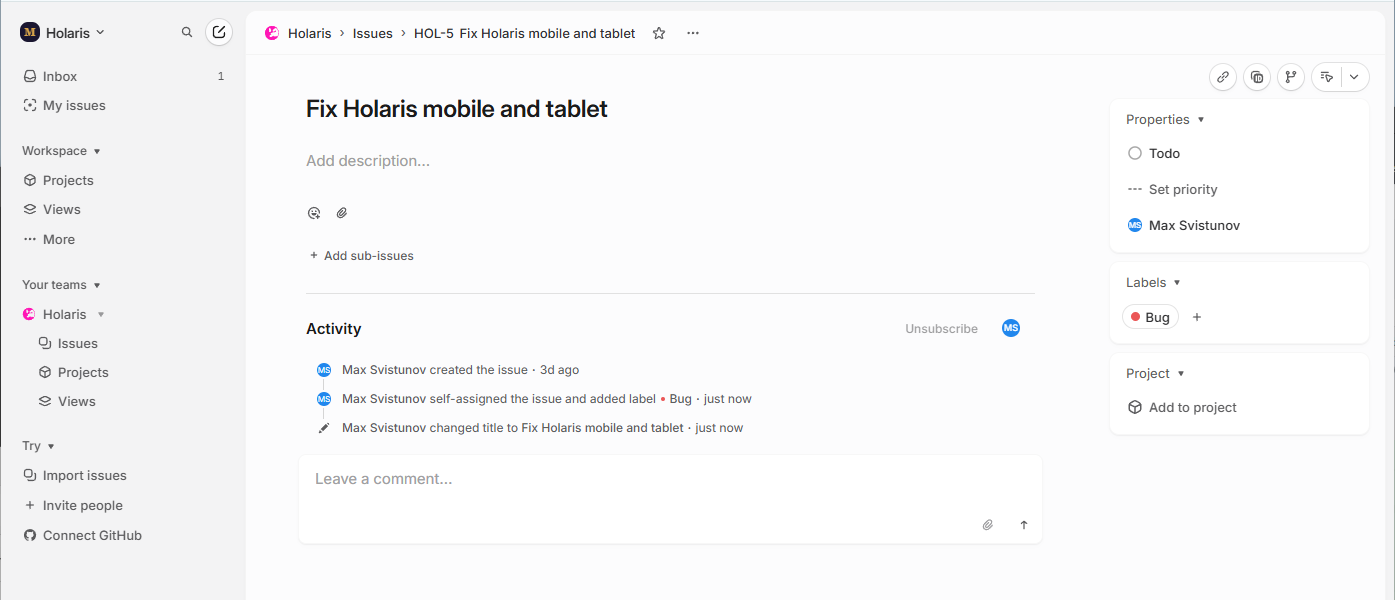Click subscriber avatar MS in Activity

pyautogui.click(x=1011, y=328)
